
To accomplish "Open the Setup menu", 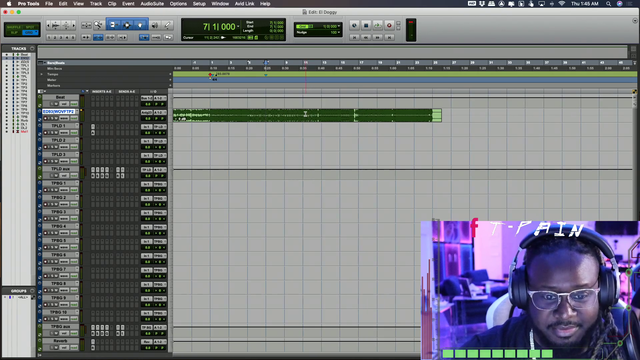I will 199,4.
